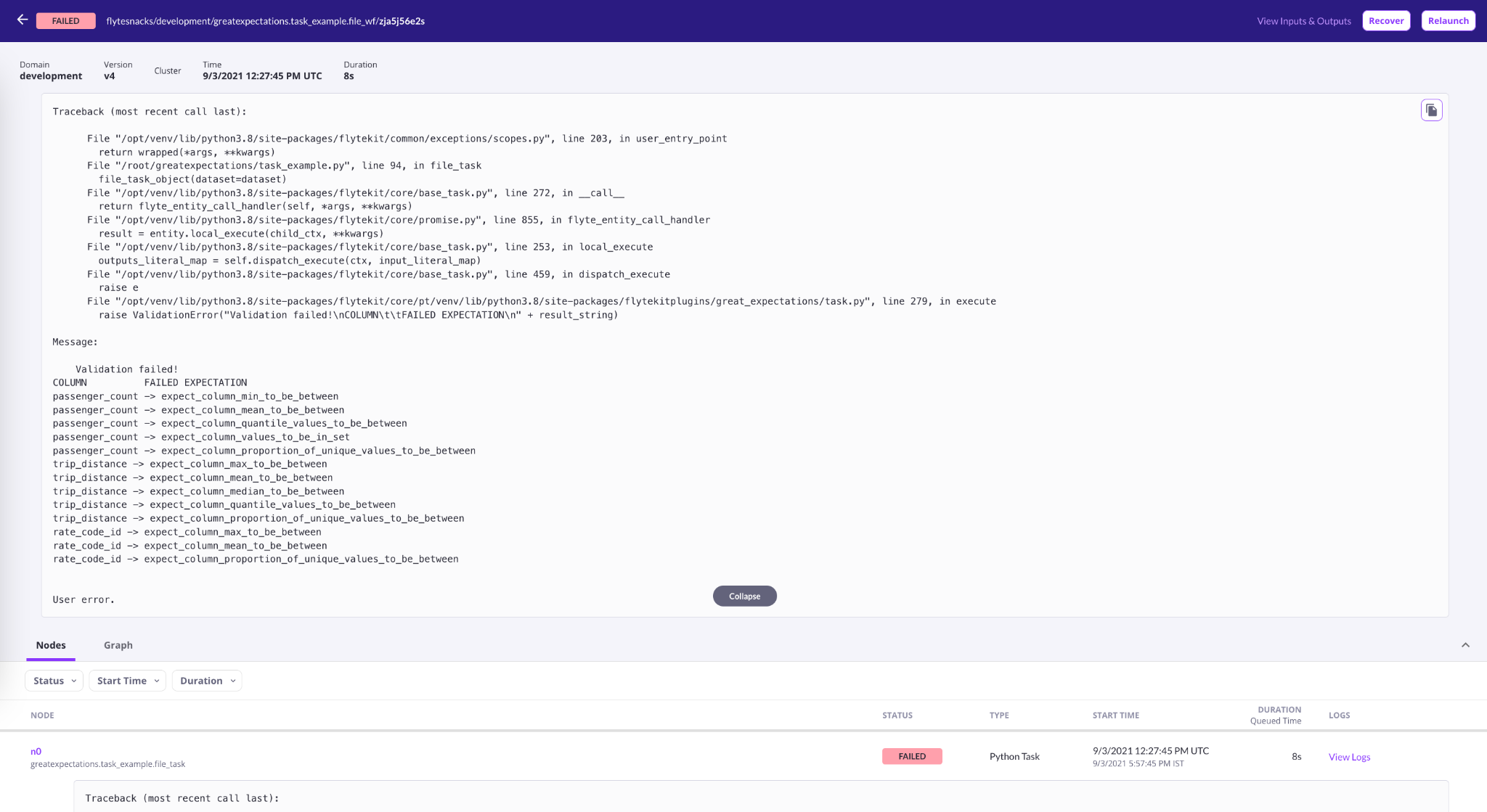Click the FAILED badge in the top bar
Image resolution: width=1487 pixels, height=812 pixels.
[x=65, y=20]
